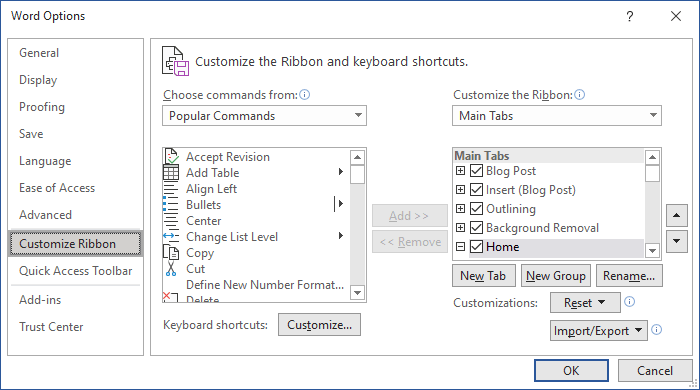Click the Accept Revision command icon
700x390 pixels.
point(171,157)
